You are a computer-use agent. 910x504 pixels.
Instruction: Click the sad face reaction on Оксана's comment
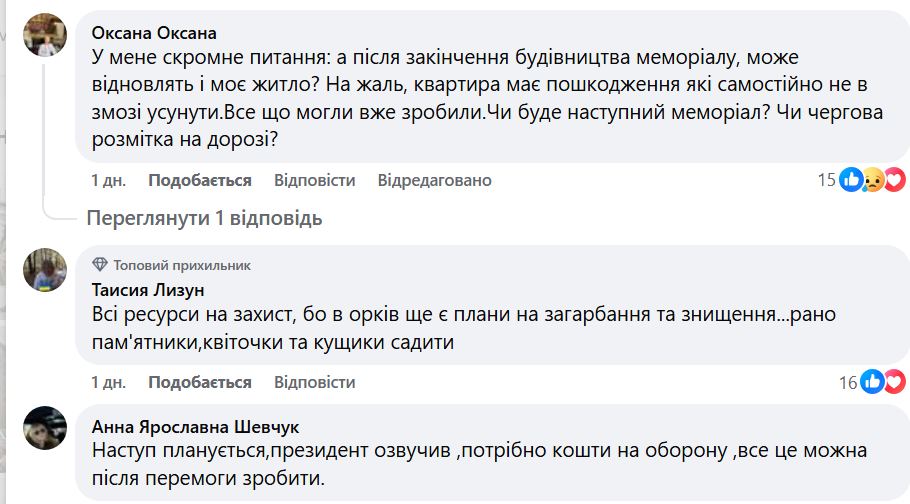click(872, 180)
